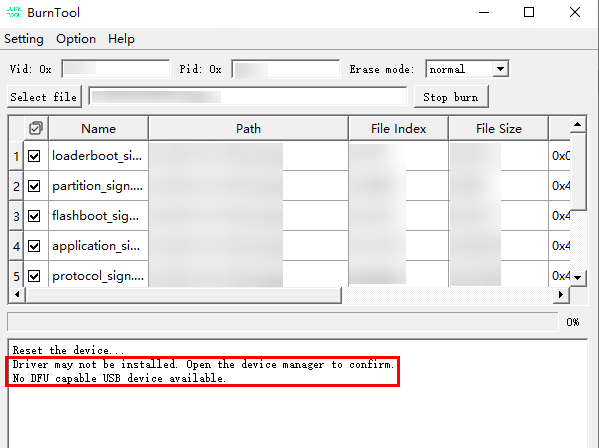The width and height of the screenshot is (599, 448).
Task: Click the table's vertical scroll down arrow
Action: tap(578, 278)
